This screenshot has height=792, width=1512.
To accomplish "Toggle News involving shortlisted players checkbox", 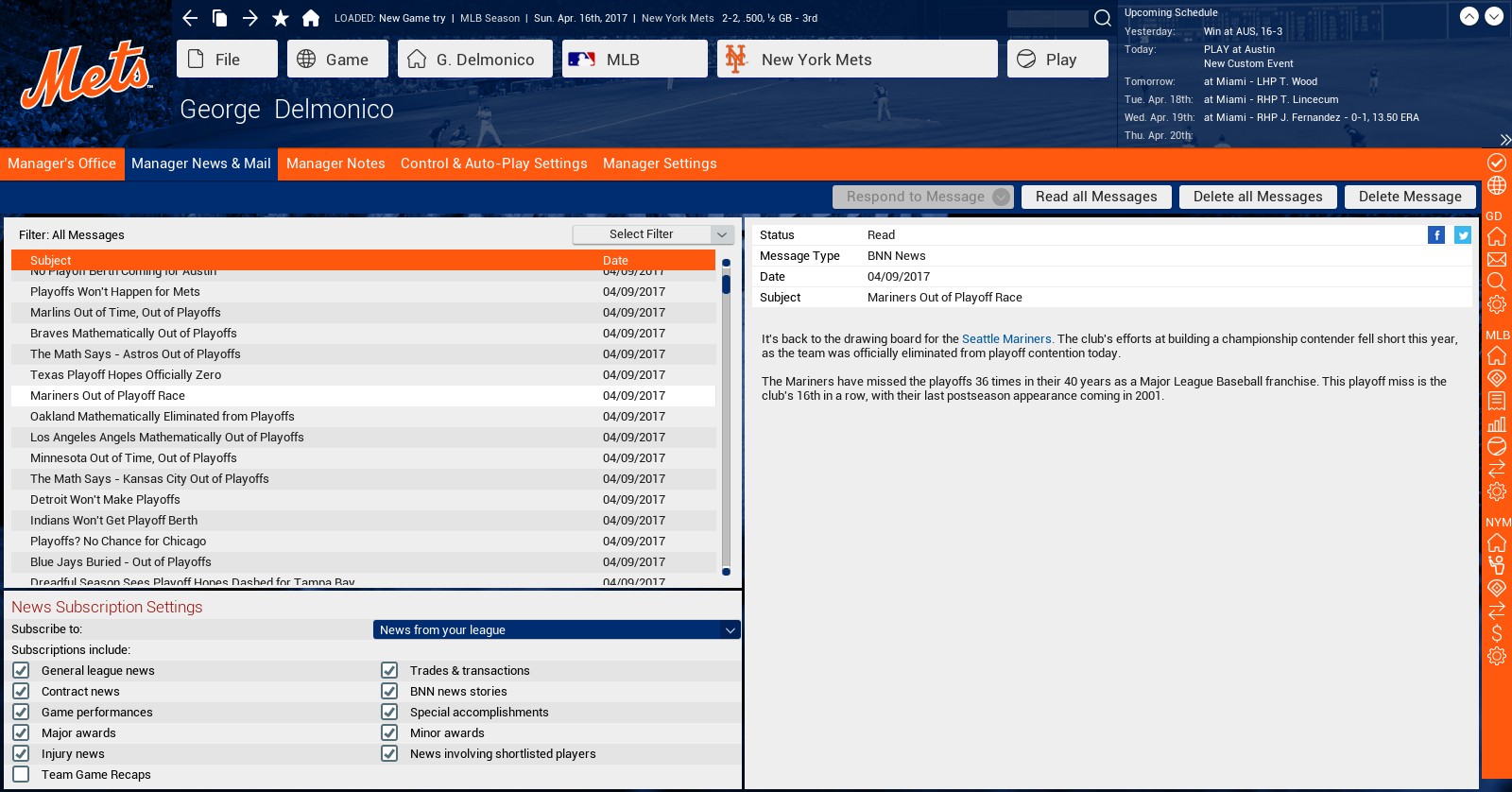I will tap(389, 753).
